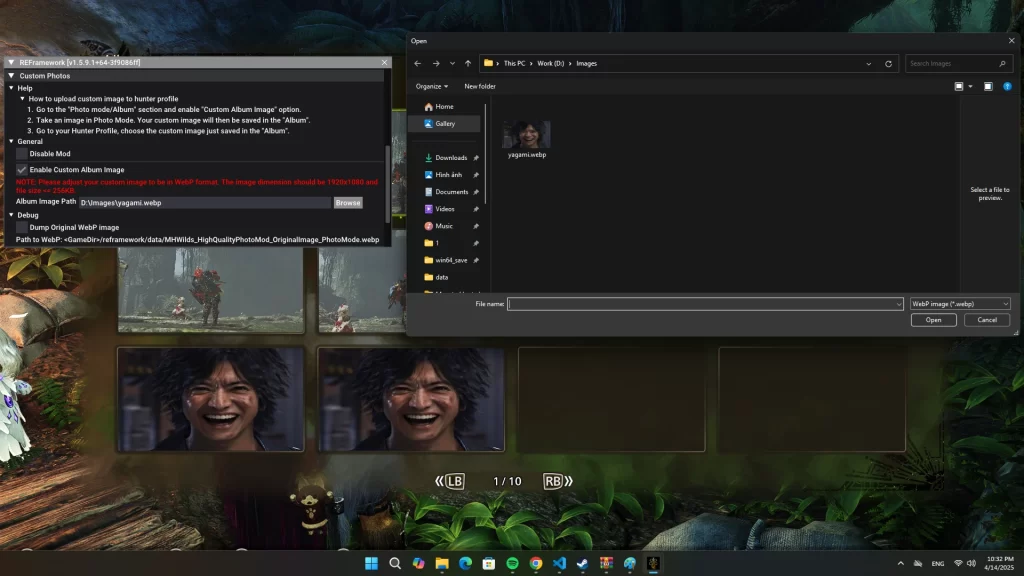Open network settings in system tray
This screenshot has width=1024, height=576.
[x=958, y=564]
